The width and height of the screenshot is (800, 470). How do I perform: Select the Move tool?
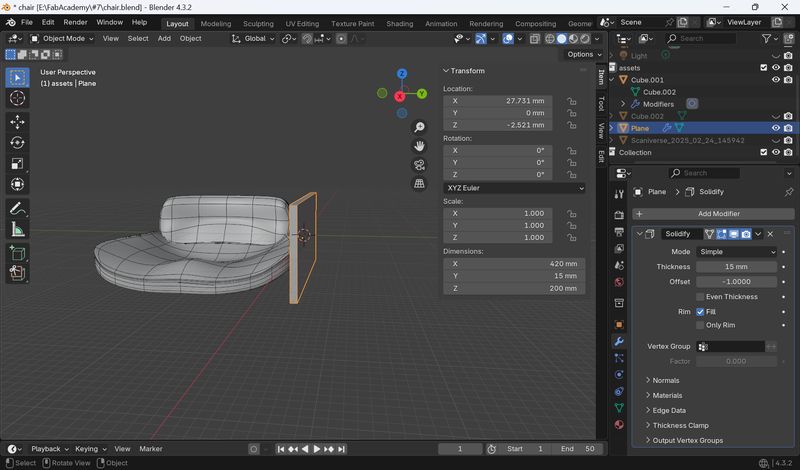17,122
